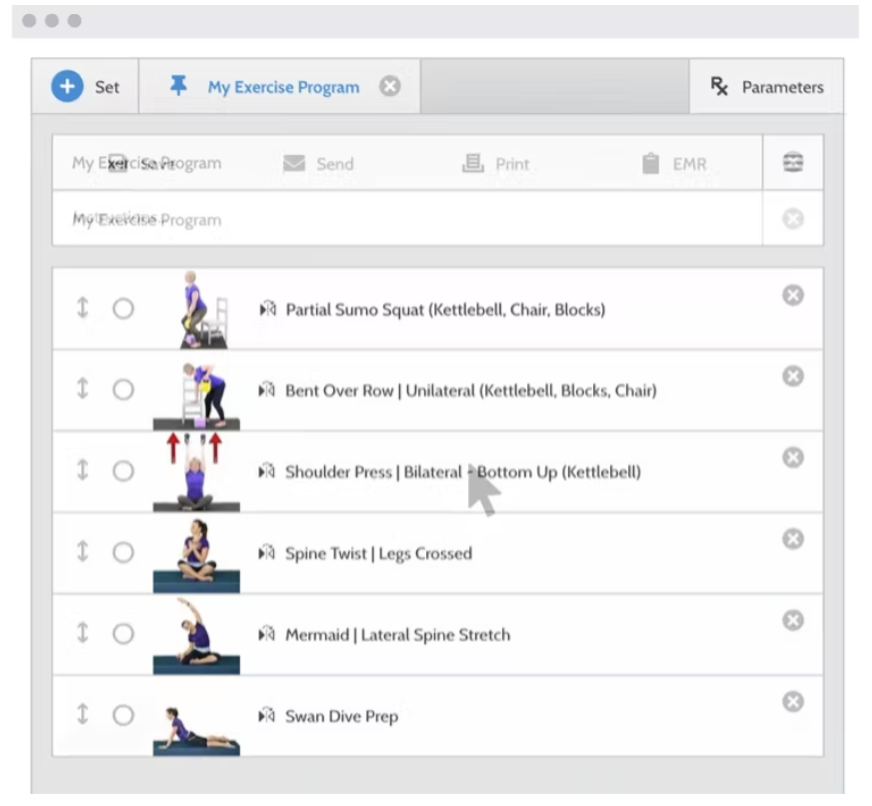Click mirror flip icon for Shoulder Press

[267, 472]
